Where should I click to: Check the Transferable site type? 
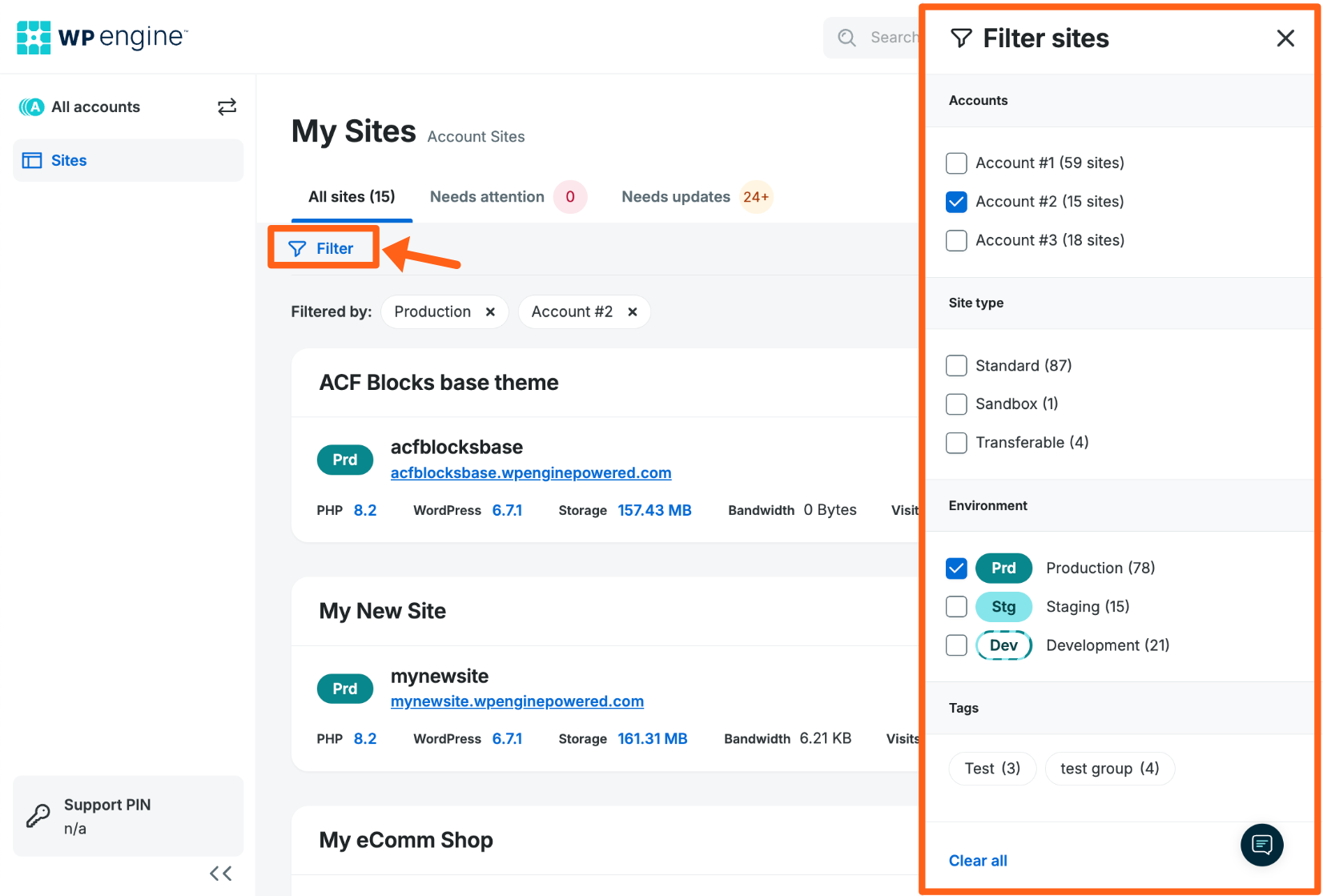point(956,443)
